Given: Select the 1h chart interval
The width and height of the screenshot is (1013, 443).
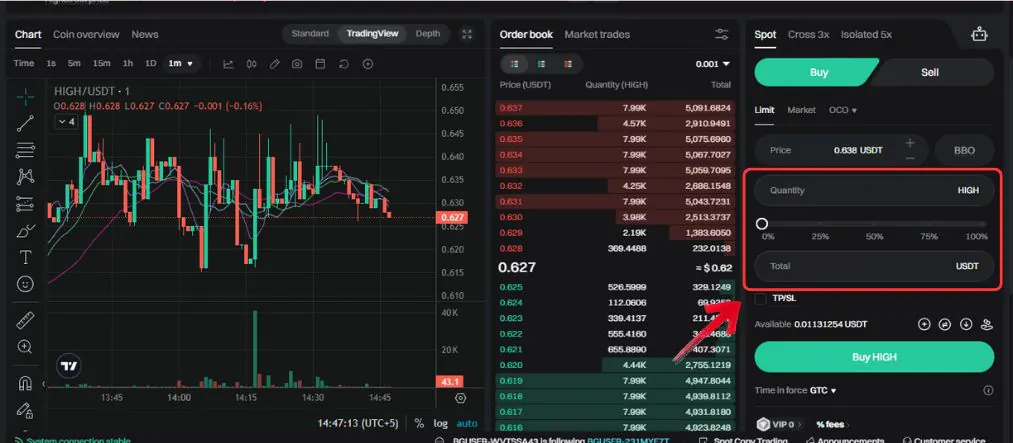Looking at the screenshot, I should [128, 64].
